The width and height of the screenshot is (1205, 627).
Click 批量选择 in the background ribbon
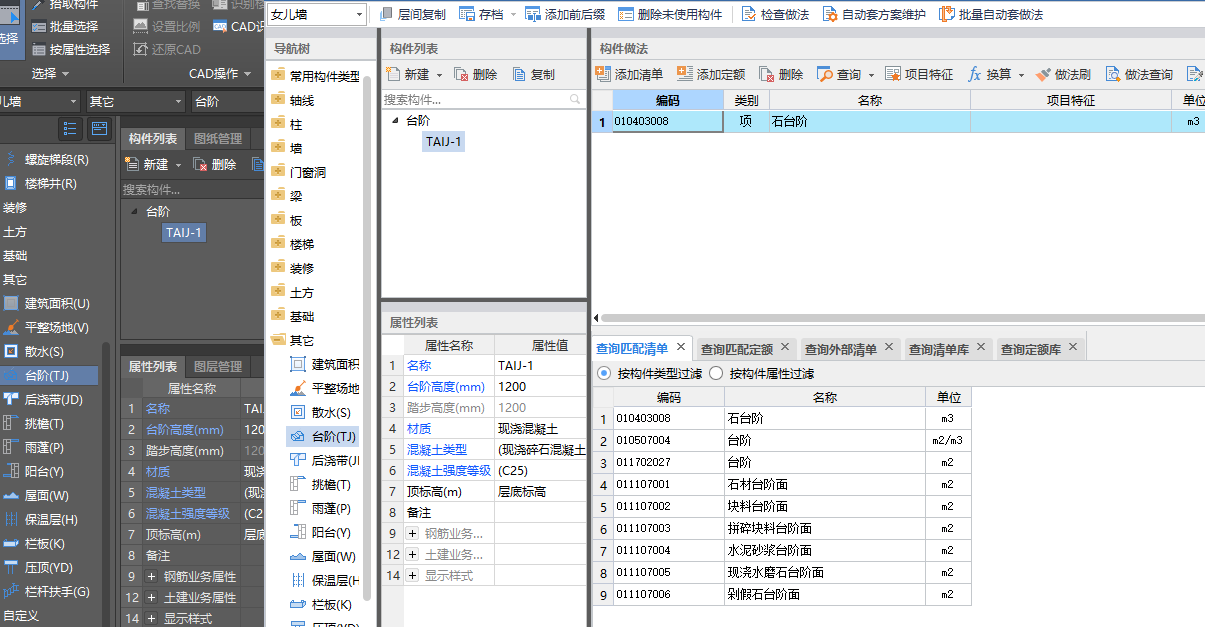point(65,27)
